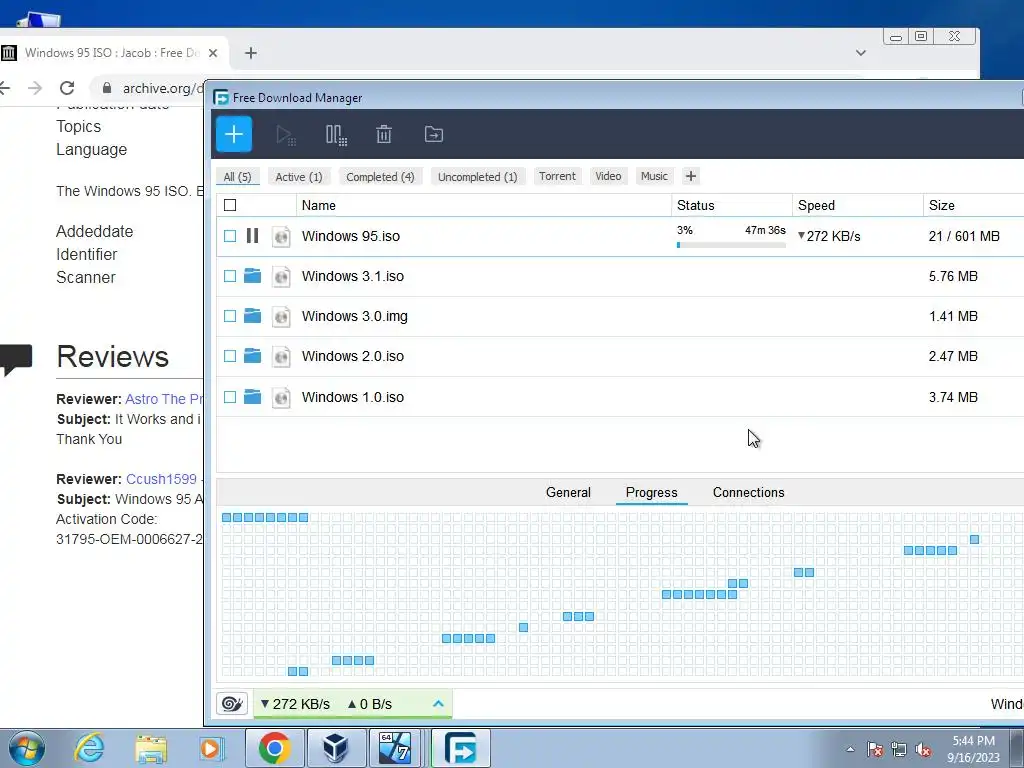
Task: Switch to the Connections details tab
Action: coord(748,492)
